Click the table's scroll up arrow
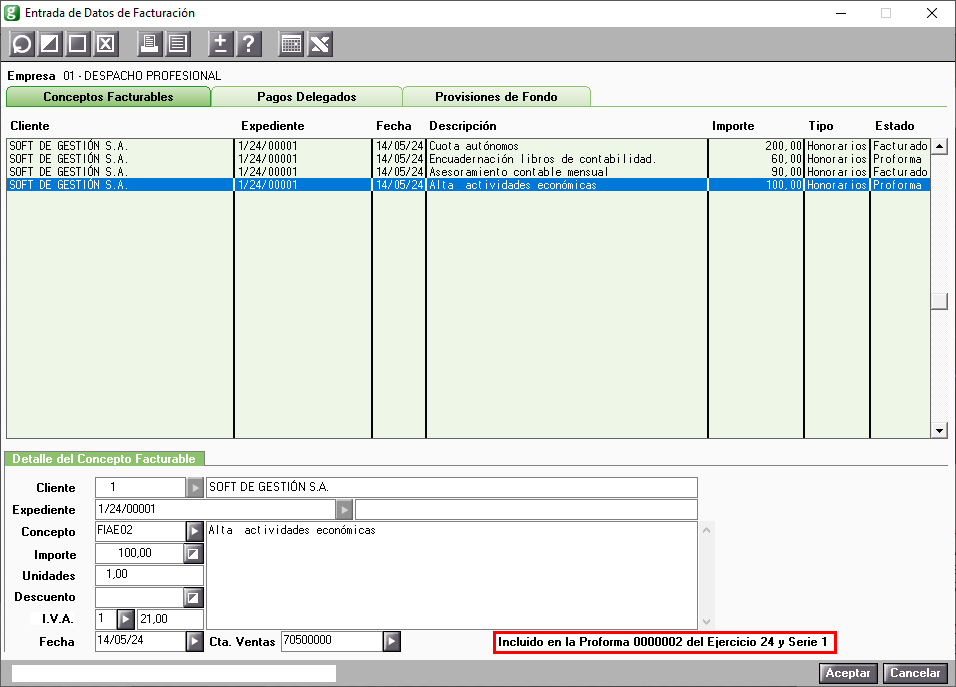956x687 pixels. point(939,146)
